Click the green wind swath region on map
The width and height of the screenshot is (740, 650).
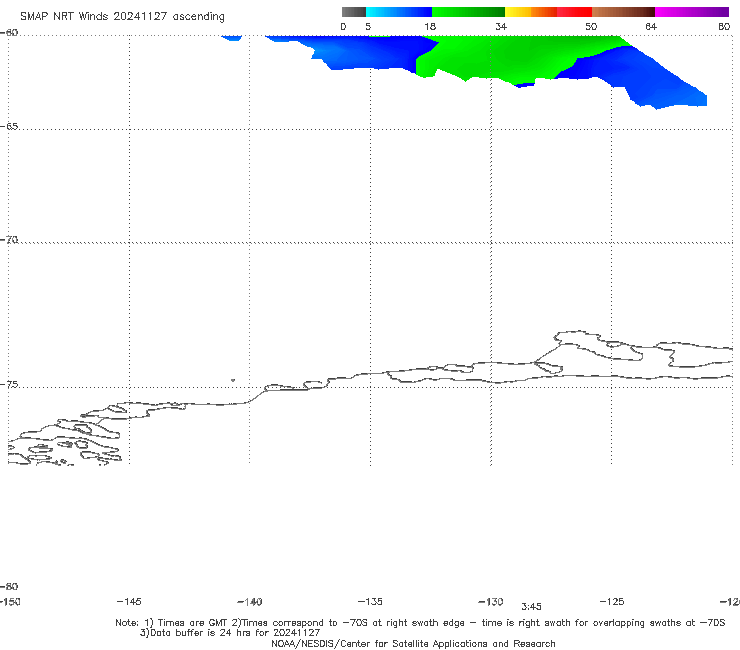[x=500, y=57]
